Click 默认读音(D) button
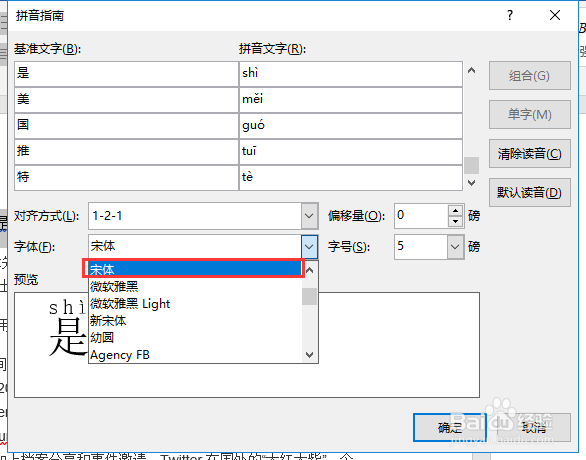586x460 pixels. click(530, 192)
